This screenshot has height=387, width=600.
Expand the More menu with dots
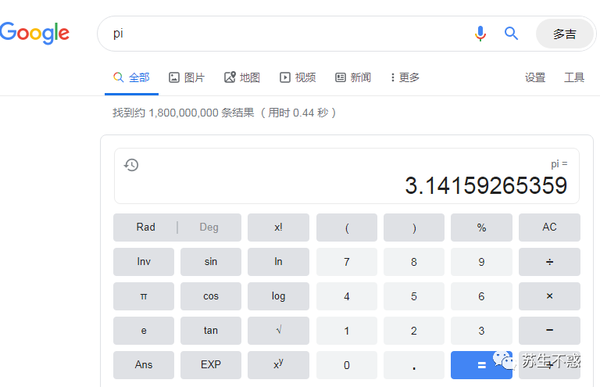405,78
